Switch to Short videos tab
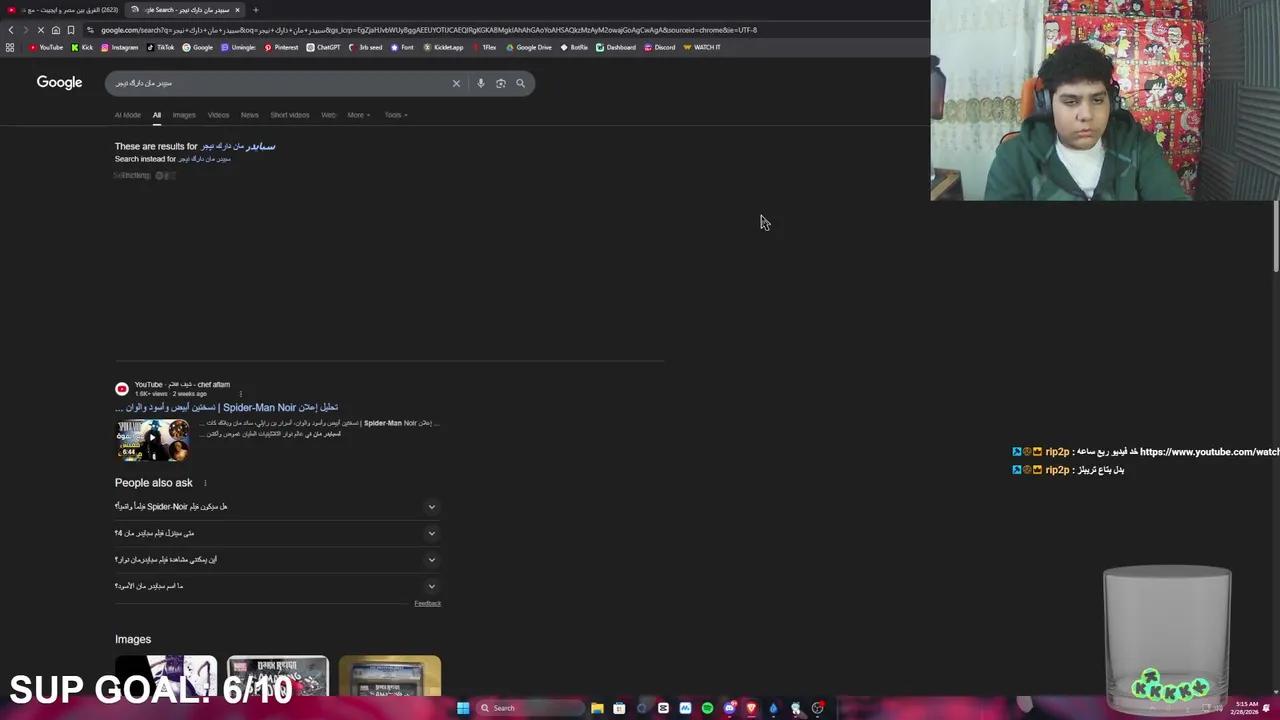 tap(290, 115)
